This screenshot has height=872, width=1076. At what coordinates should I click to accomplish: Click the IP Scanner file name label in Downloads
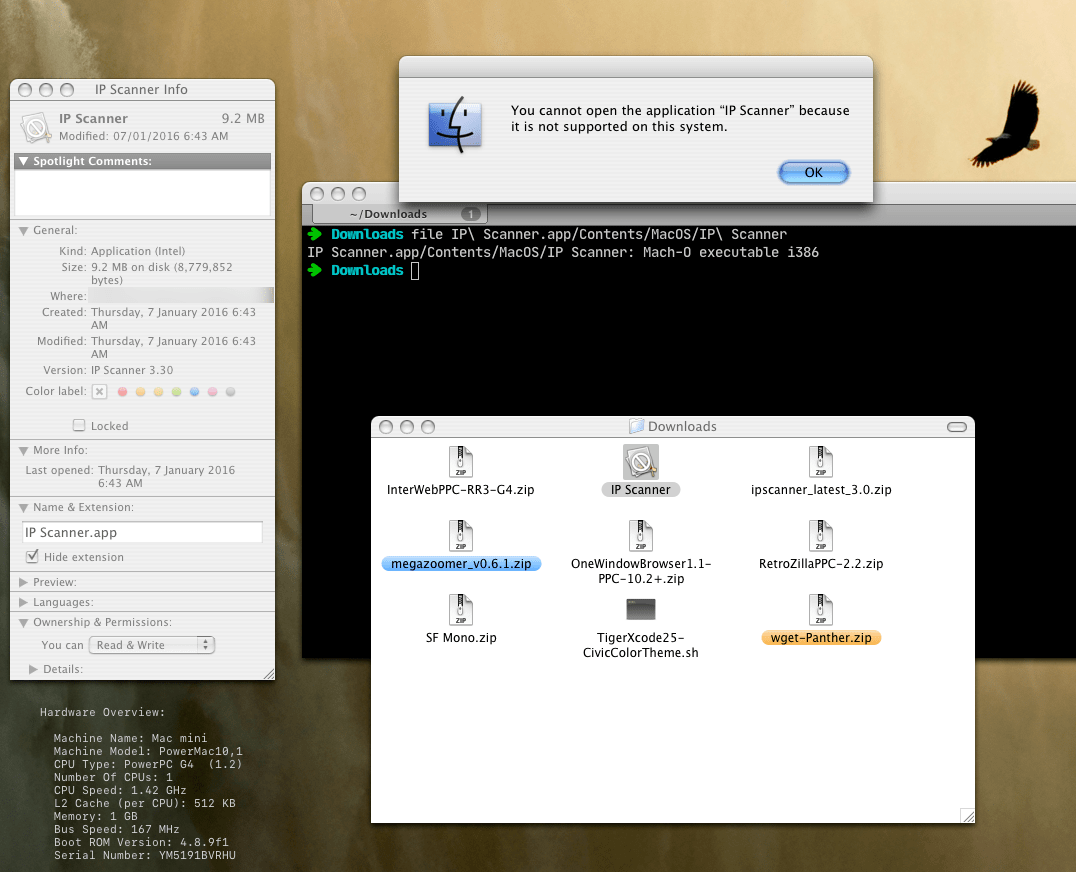click(x=640, y=489)
